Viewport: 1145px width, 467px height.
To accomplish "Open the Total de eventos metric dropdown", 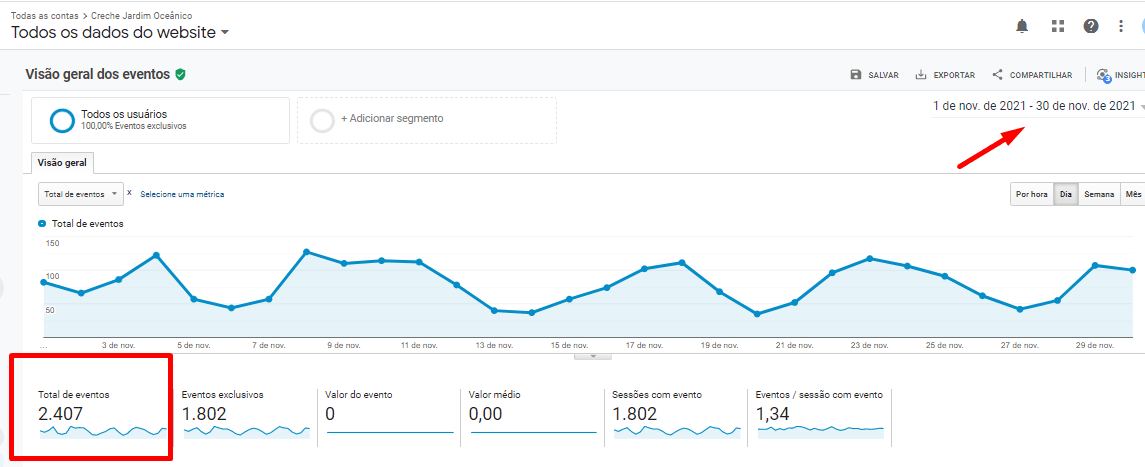I will click(x=81, y=194).
